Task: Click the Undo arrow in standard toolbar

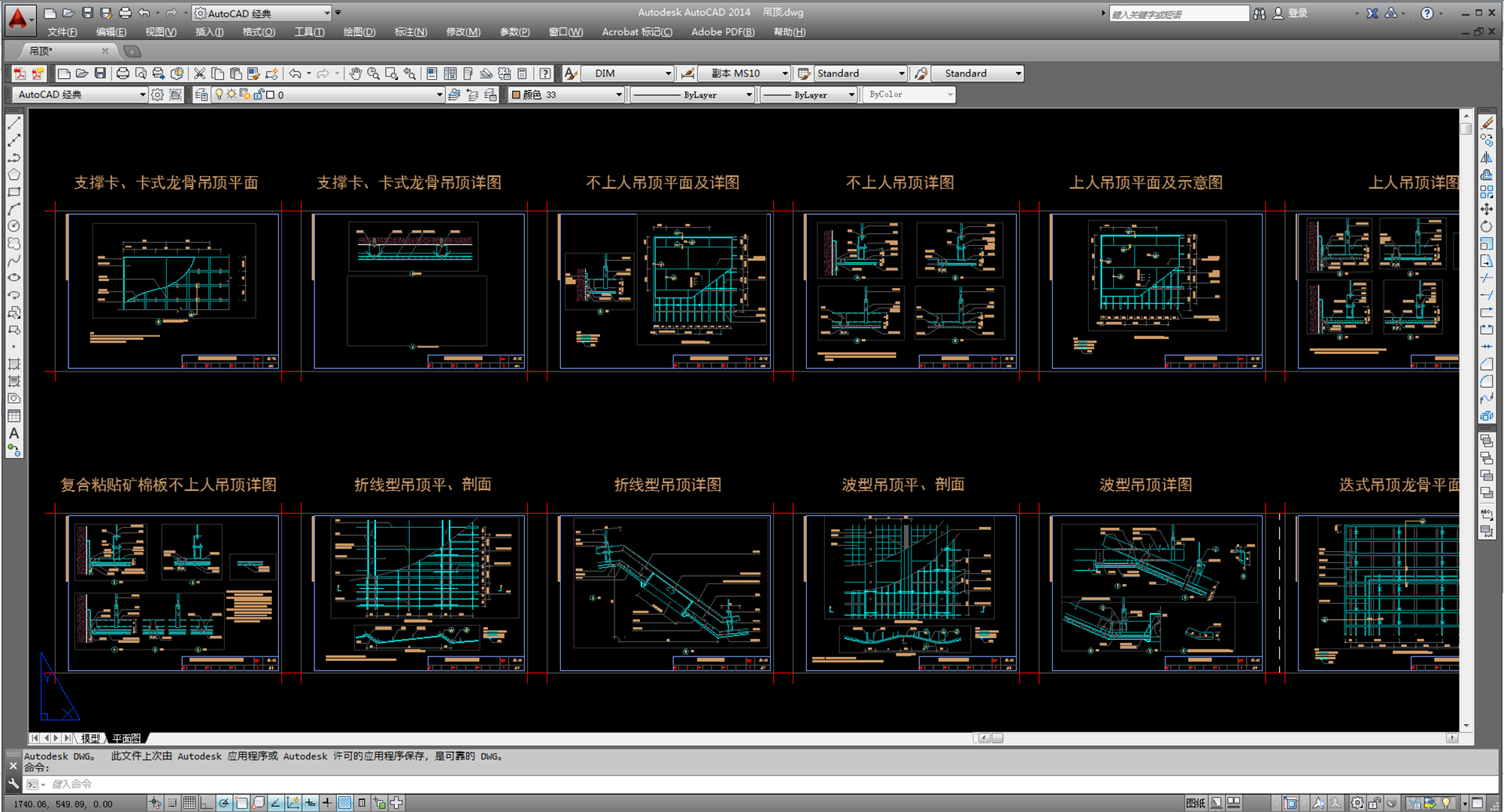Action: coord(296,74)
